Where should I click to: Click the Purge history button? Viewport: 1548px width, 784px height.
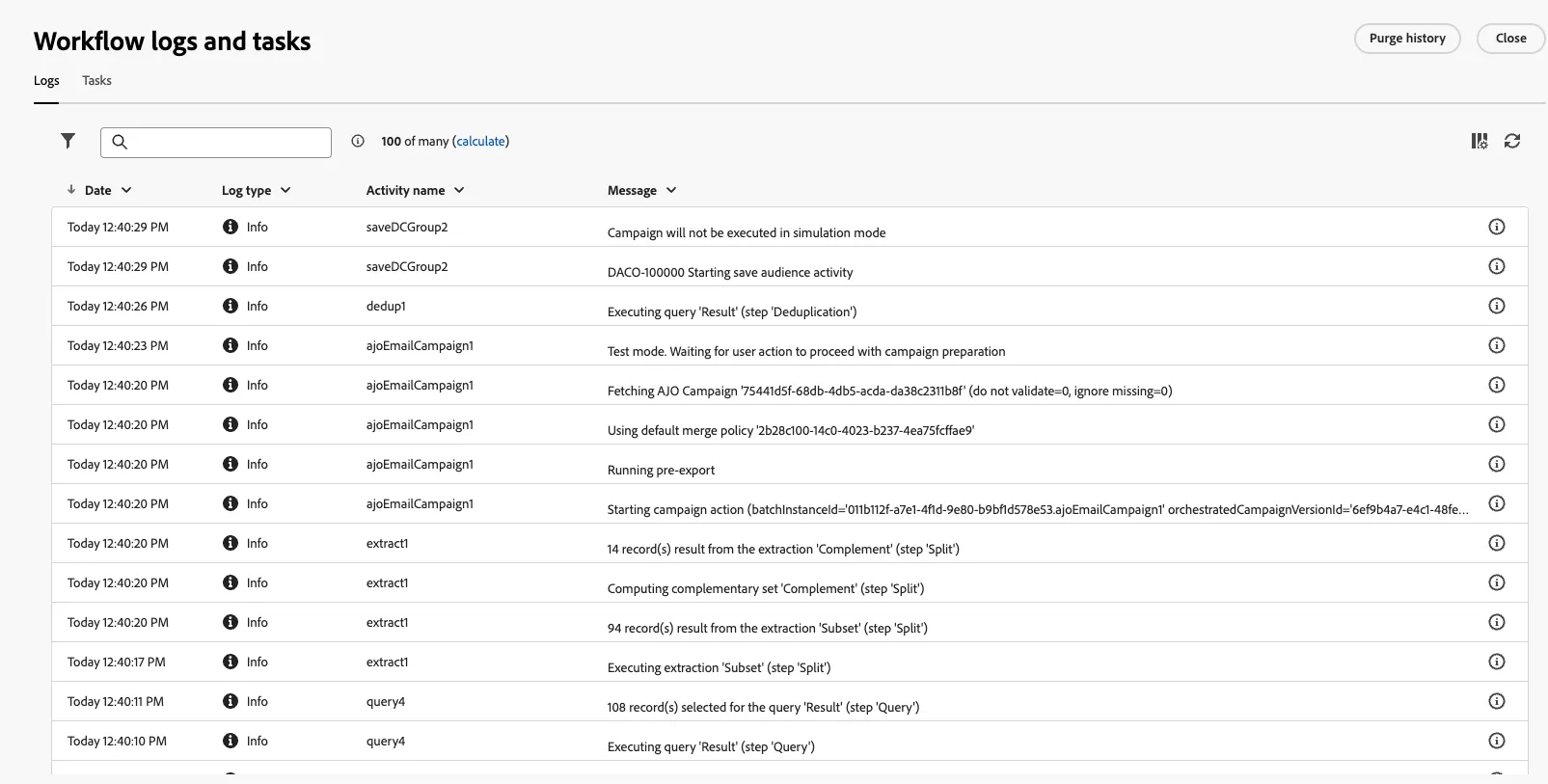(x=1407, y=39)
